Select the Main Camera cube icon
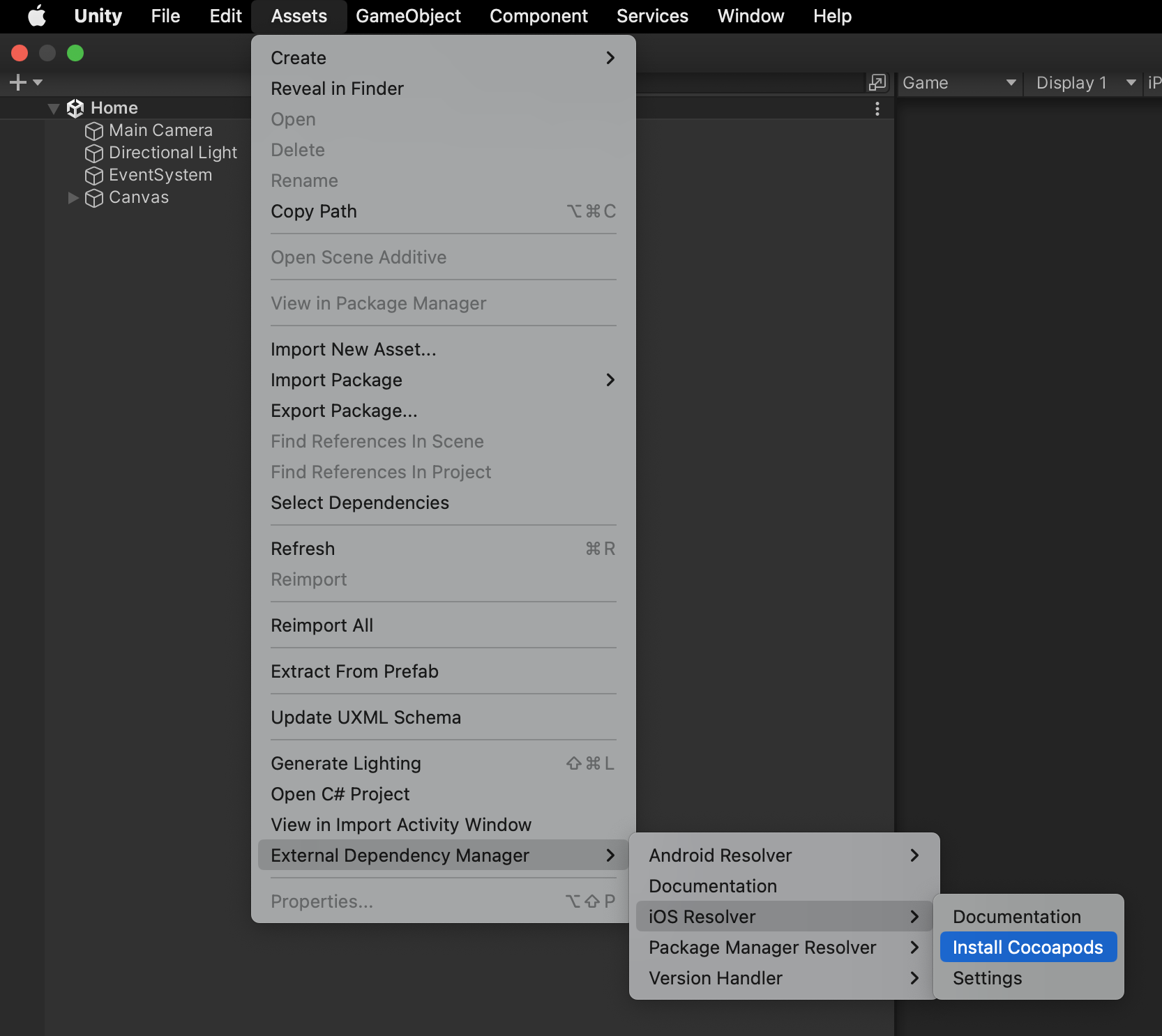Image resolution: width=1162 pixels, height=1036 pixels. [x=93, y=131]
